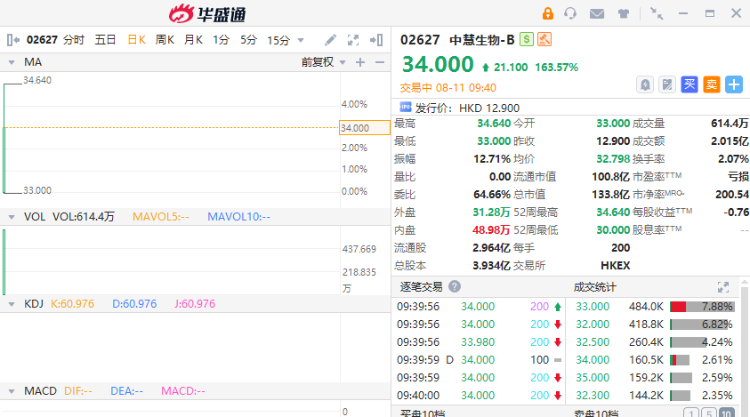Click the 成交额 value 2.015亿
This screenshot has height=417, width=750.
[x=729, y=141]
